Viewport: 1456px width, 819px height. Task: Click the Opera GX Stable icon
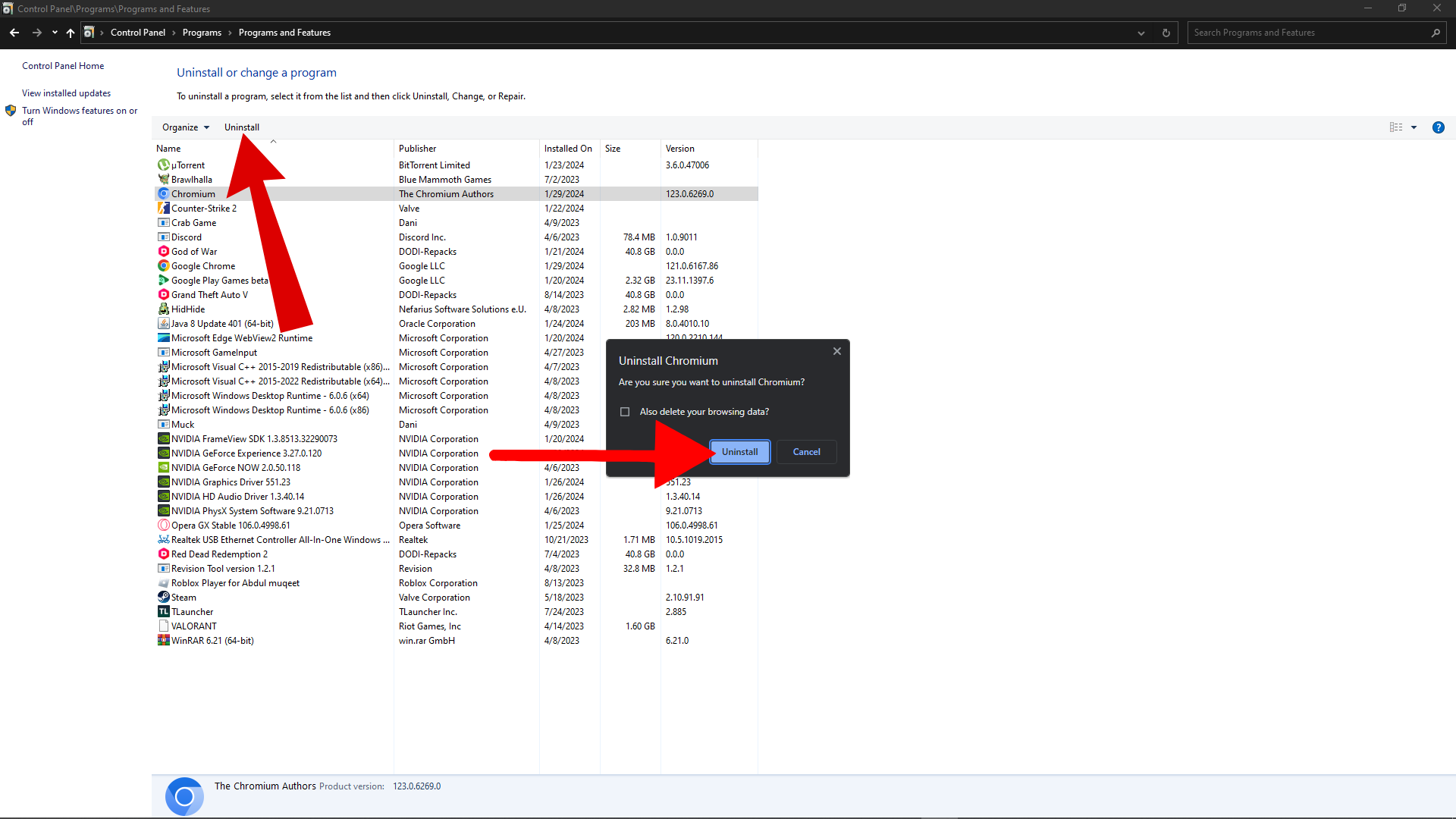[163, 525]
